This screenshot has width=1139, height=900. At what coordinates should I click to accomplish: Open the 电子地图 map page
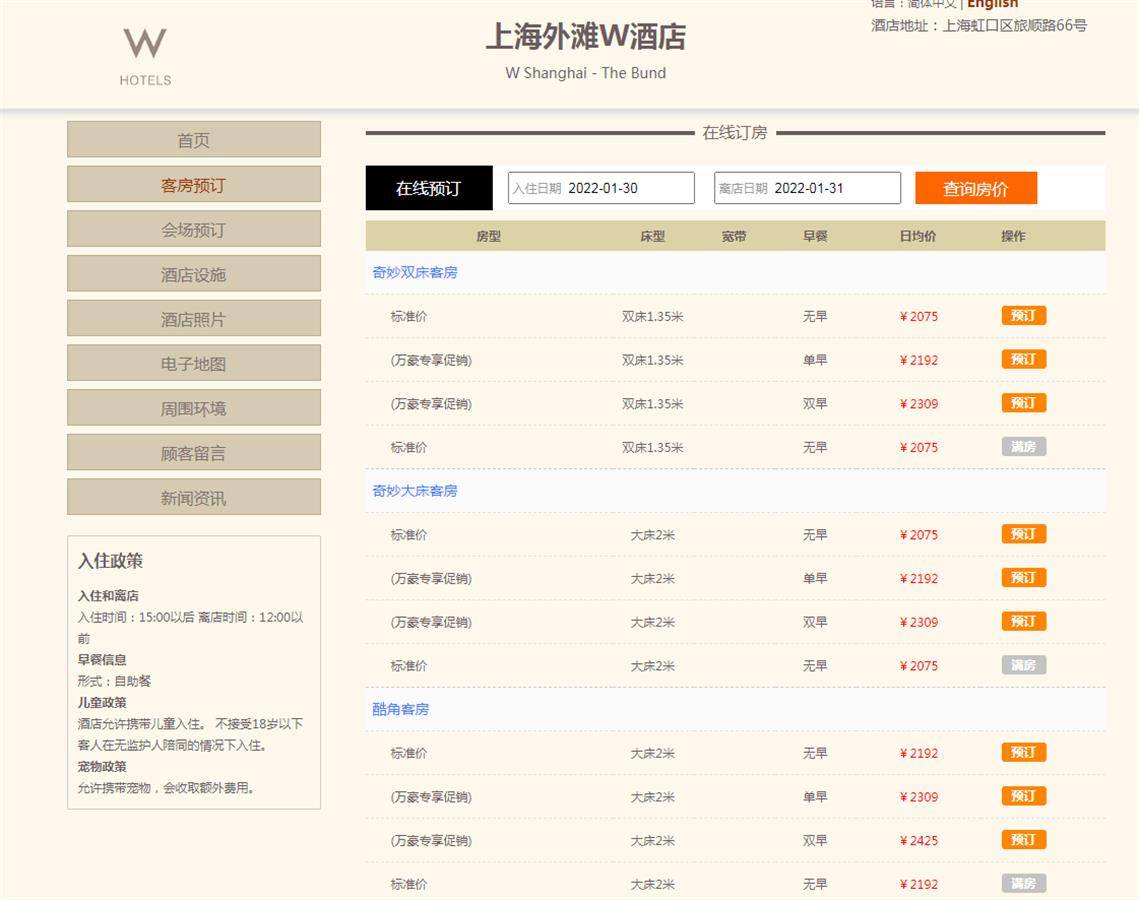click(x=194, y=364)
